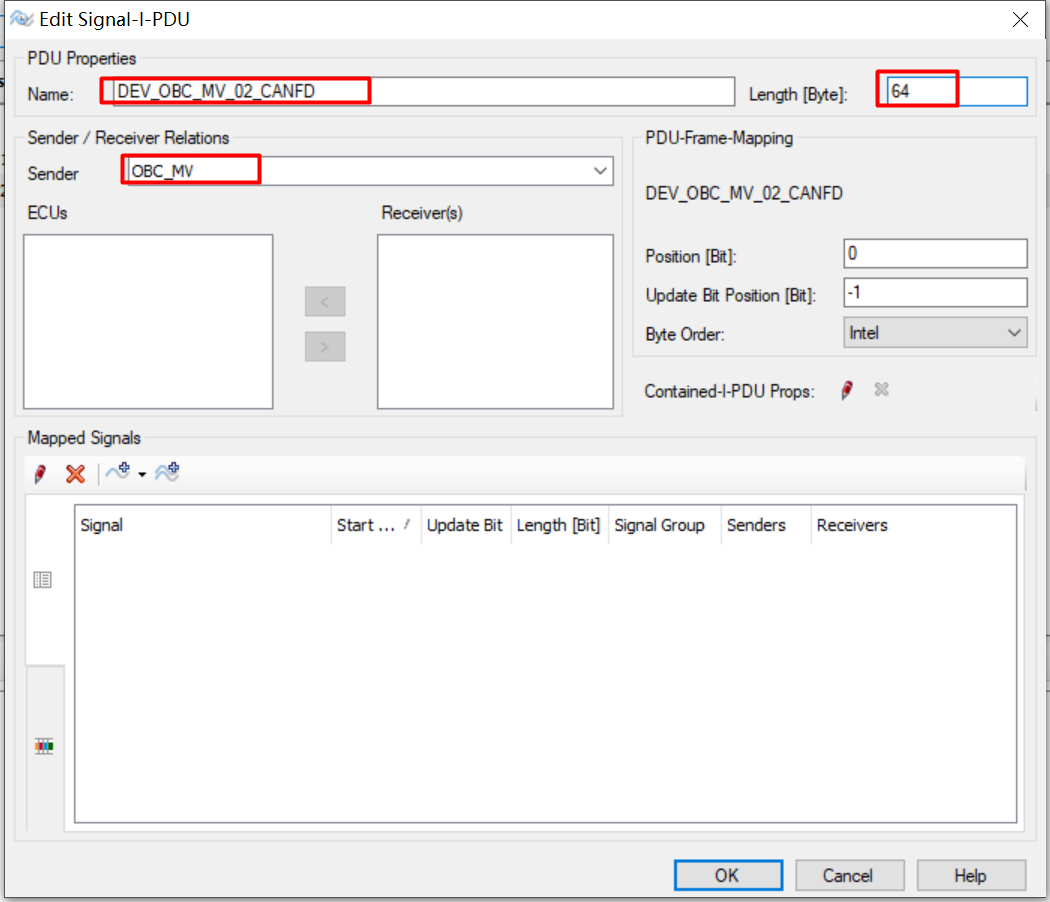Click the right arrow to remove a receiver
This screenshot has height=902, width=1050.
click(324, 346)
